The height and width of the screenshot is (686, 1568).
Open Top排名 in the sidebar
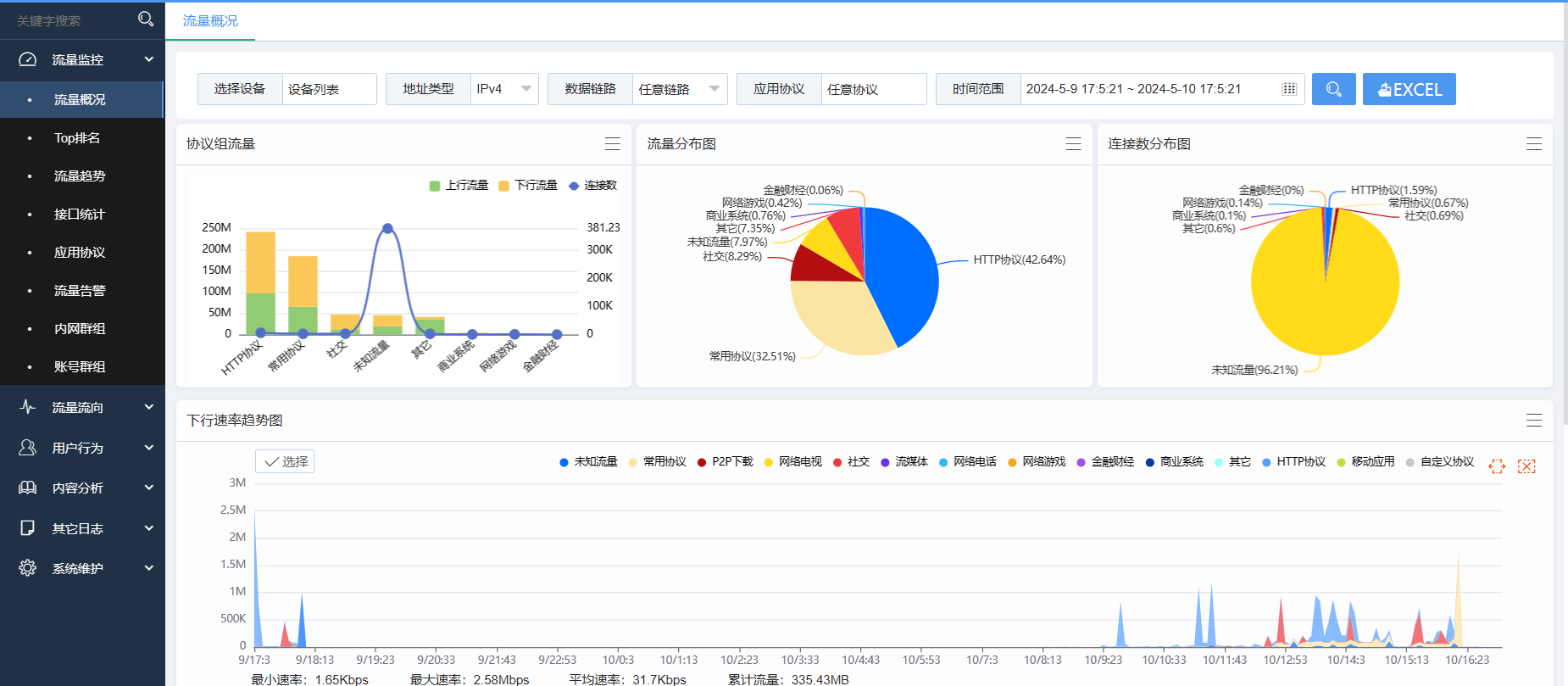82,137
